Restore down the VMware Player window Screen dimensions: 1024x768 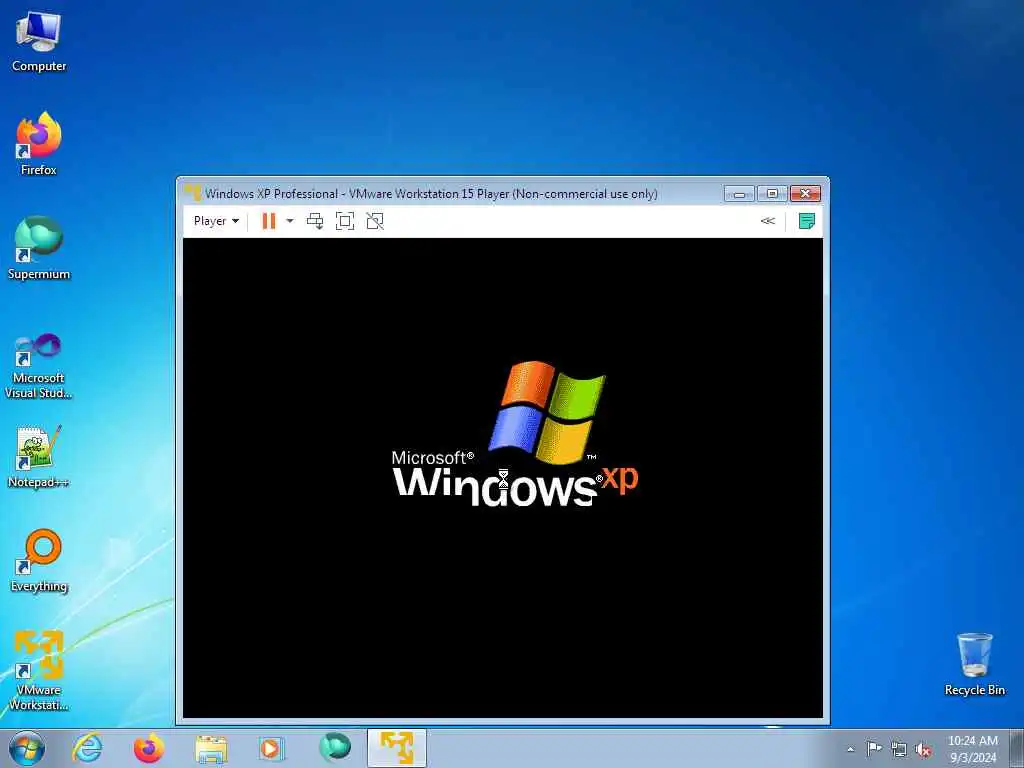pyautogui.click(x=772, y=193)
